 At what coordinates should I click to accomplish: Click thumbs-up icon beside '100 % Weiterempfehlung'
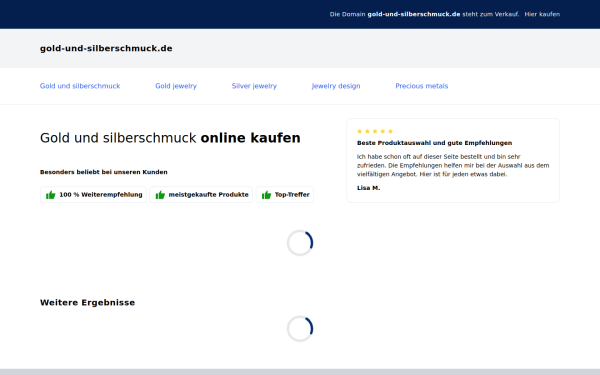tap(51, 195)
